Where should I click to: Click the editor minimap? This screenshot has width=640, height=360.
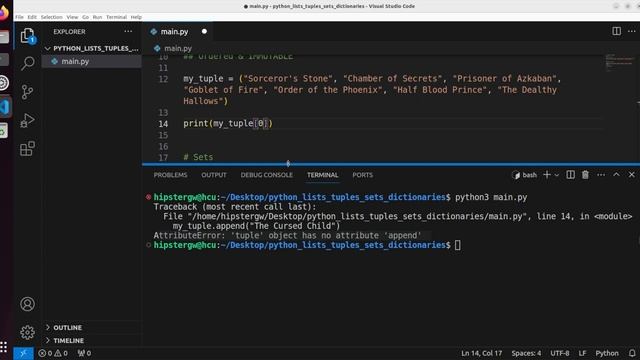pos(620,62)
